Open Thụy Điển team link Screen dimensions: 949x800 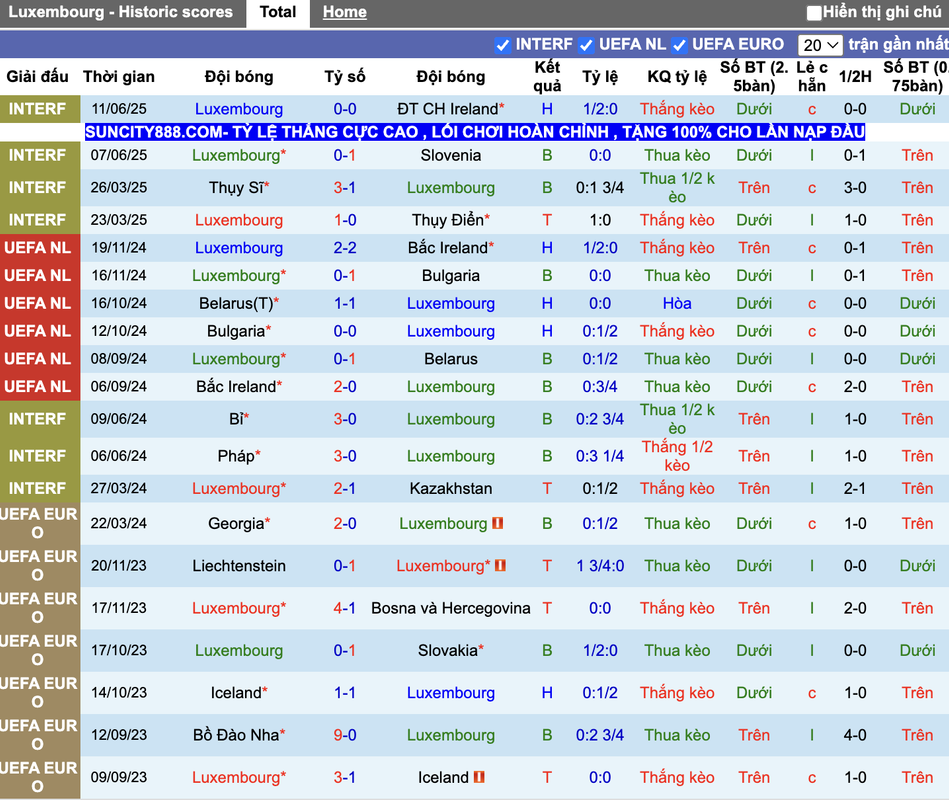(450, 220)
